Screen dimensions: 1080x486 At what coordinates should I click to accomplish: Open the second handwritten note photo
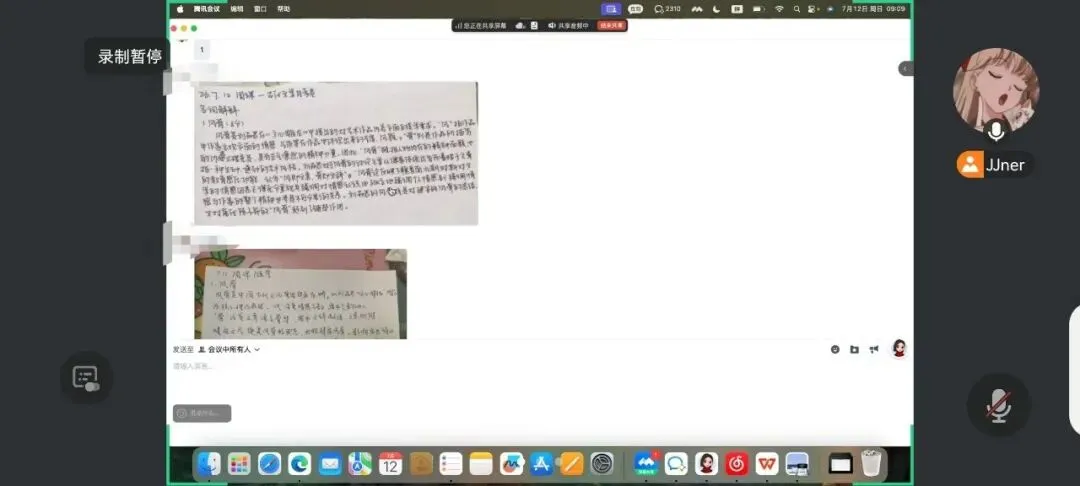[x=300, y=294]
